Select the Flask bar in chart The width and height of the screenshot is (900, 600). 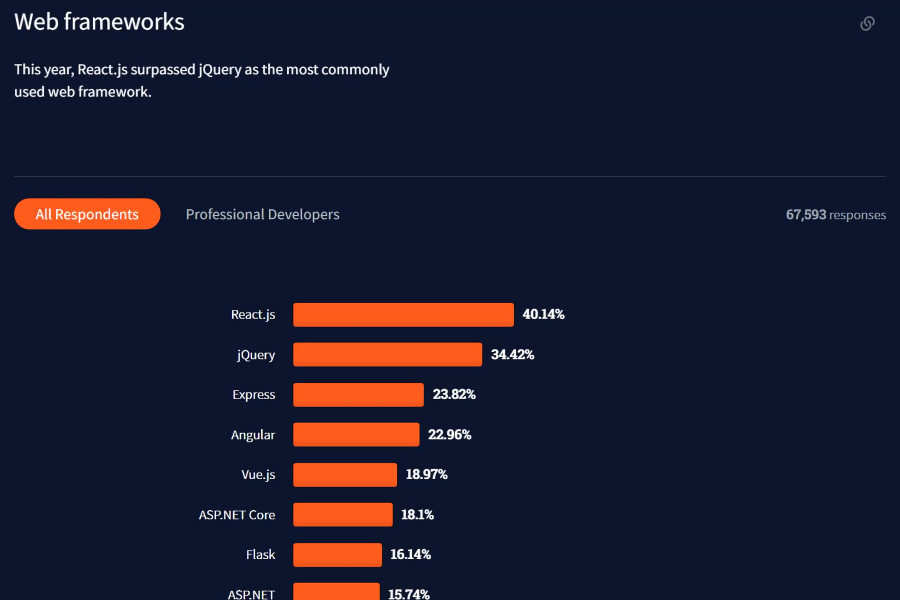(338, 555)
